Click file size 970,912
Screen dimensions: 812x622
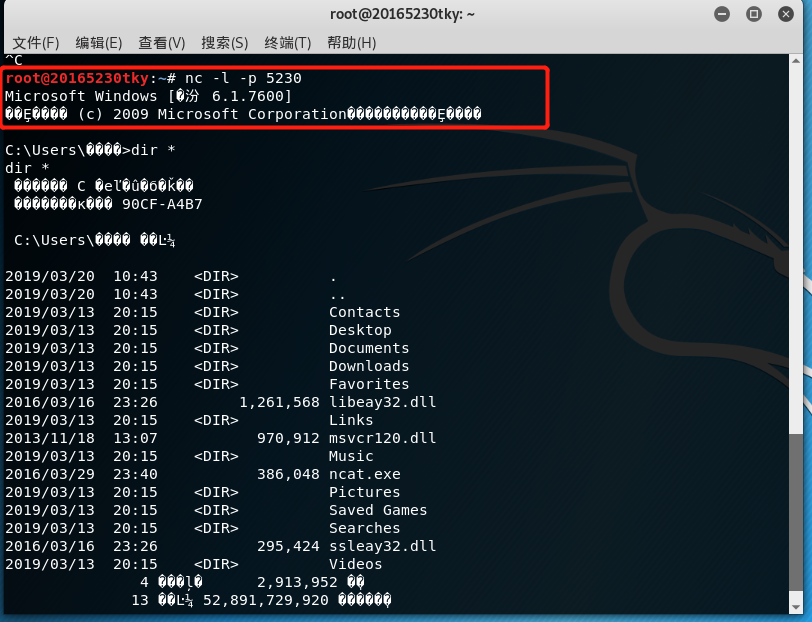click(x=288, y=438)
